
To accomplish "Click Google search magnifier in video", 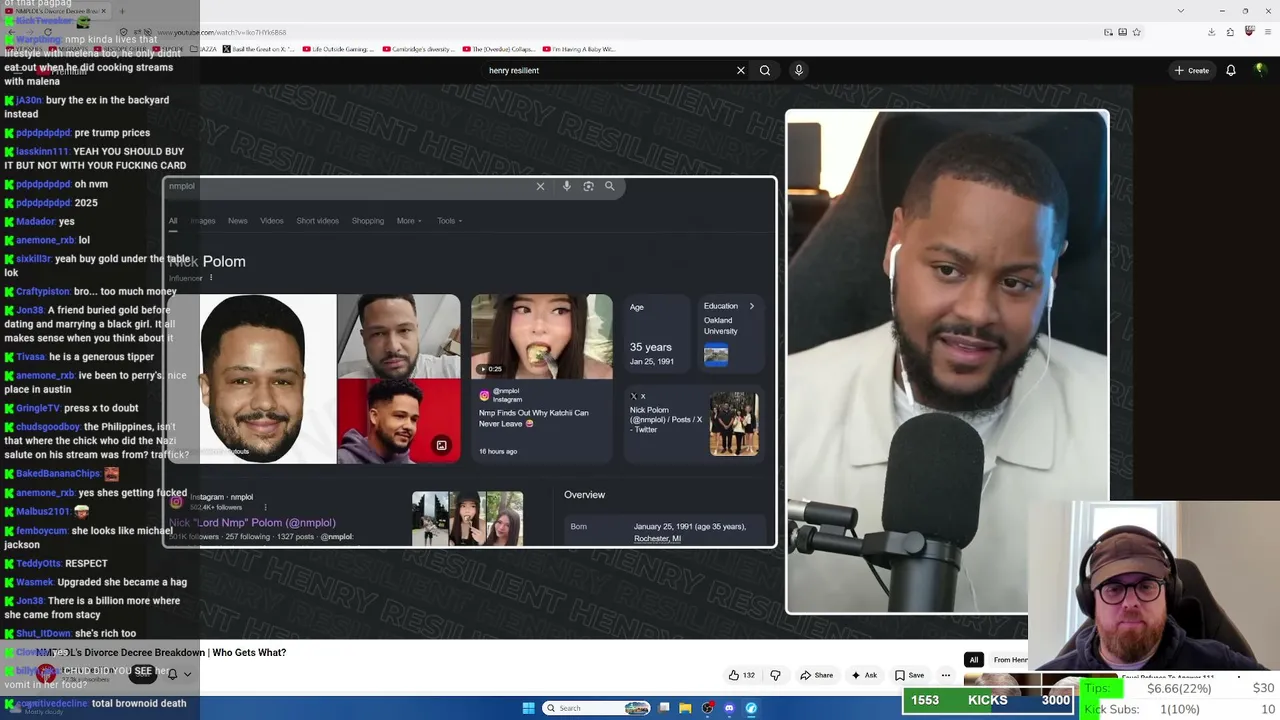I will pos(609,186).
